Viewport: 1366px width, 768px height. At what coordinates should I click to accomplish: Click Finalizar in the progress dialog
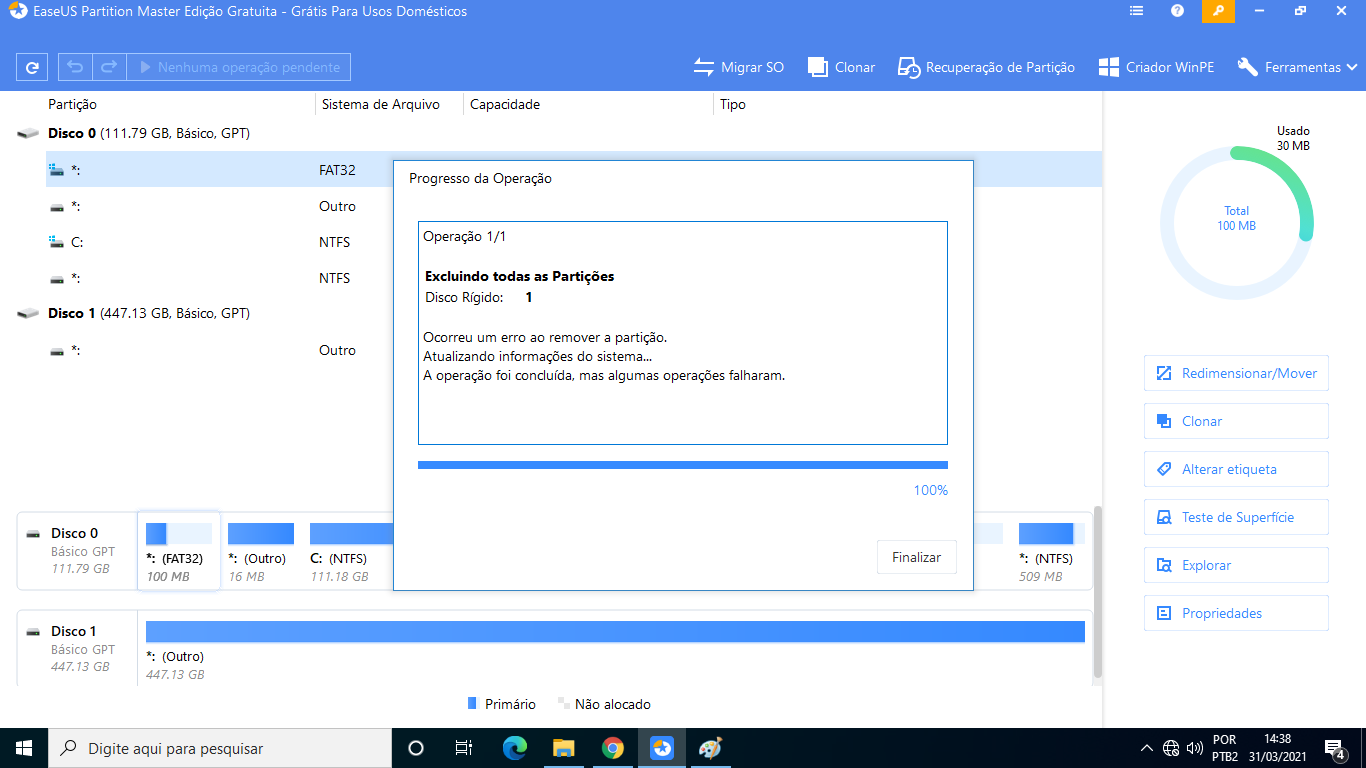pos(917,557)
